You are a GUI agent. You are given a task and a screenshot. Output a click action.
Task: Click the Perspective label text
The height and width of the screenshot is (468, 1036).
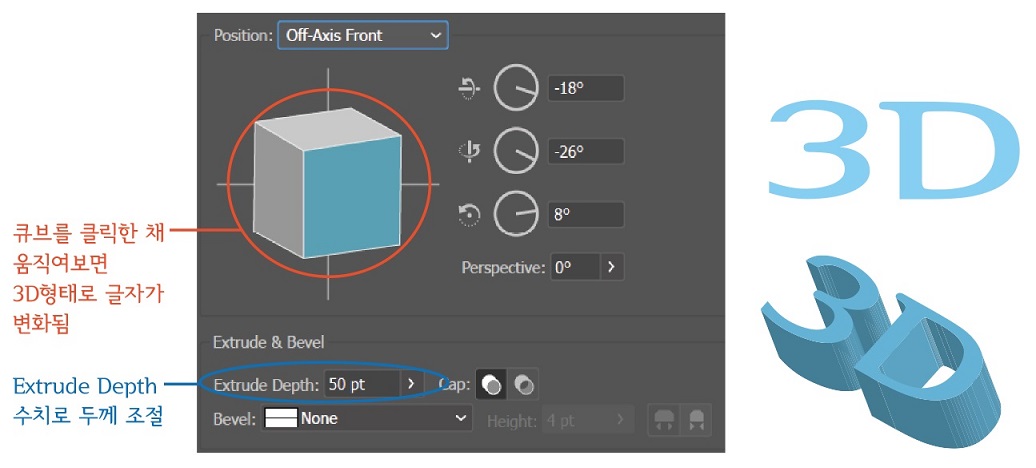(x=503, y=268)
